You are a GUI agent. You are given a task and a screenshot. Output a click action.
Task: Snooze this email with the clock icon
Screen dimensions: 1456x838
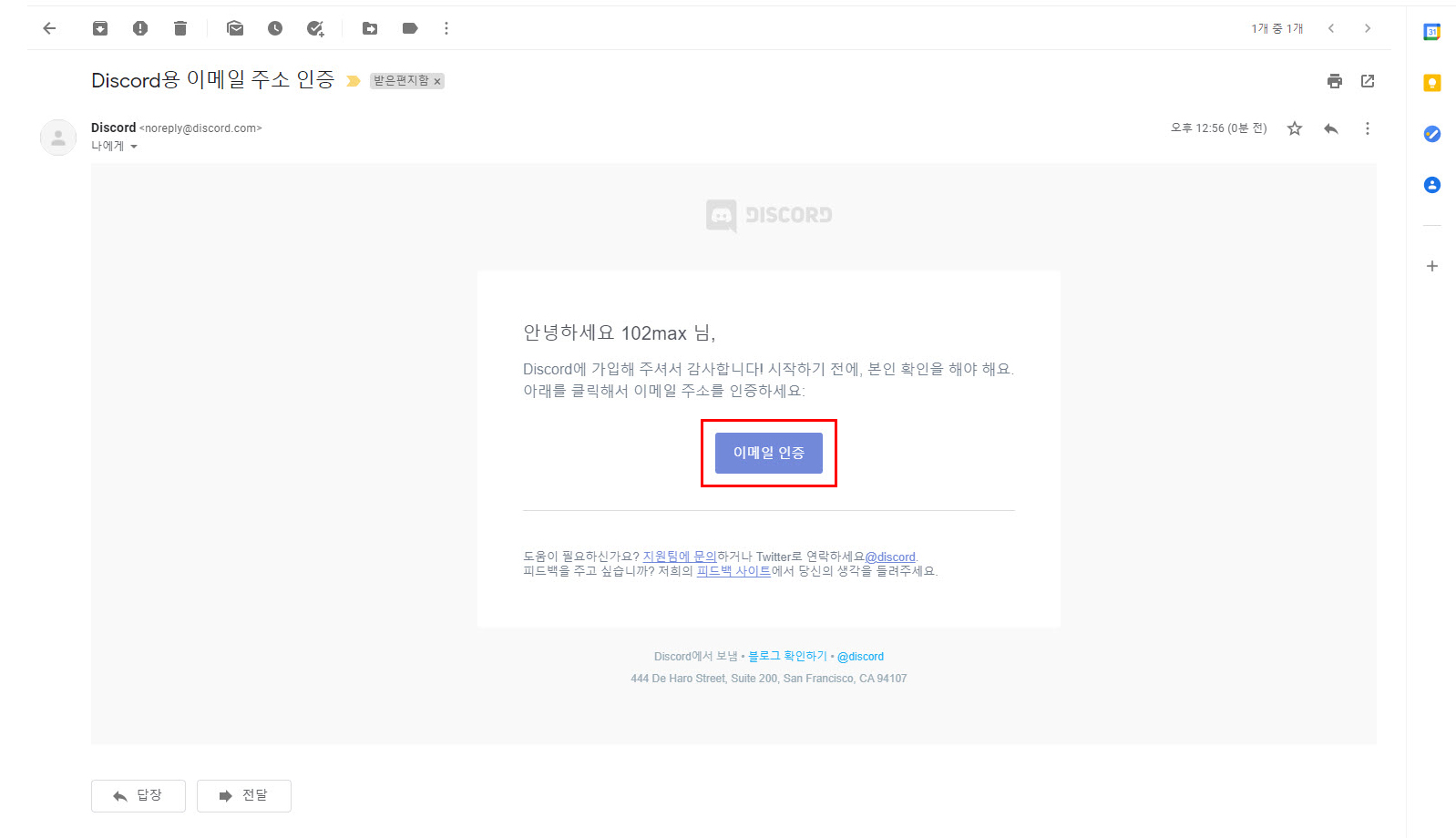pos(275,28)
